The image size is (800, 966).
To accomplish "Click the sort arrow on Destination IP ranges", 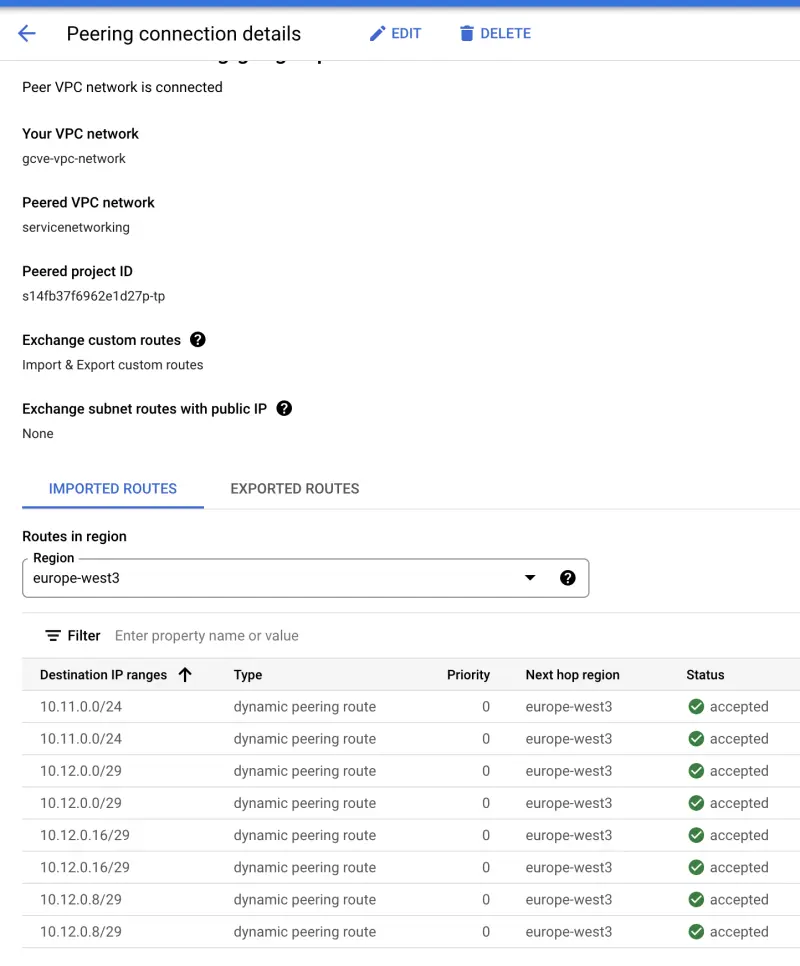I will tap(184, 674).
